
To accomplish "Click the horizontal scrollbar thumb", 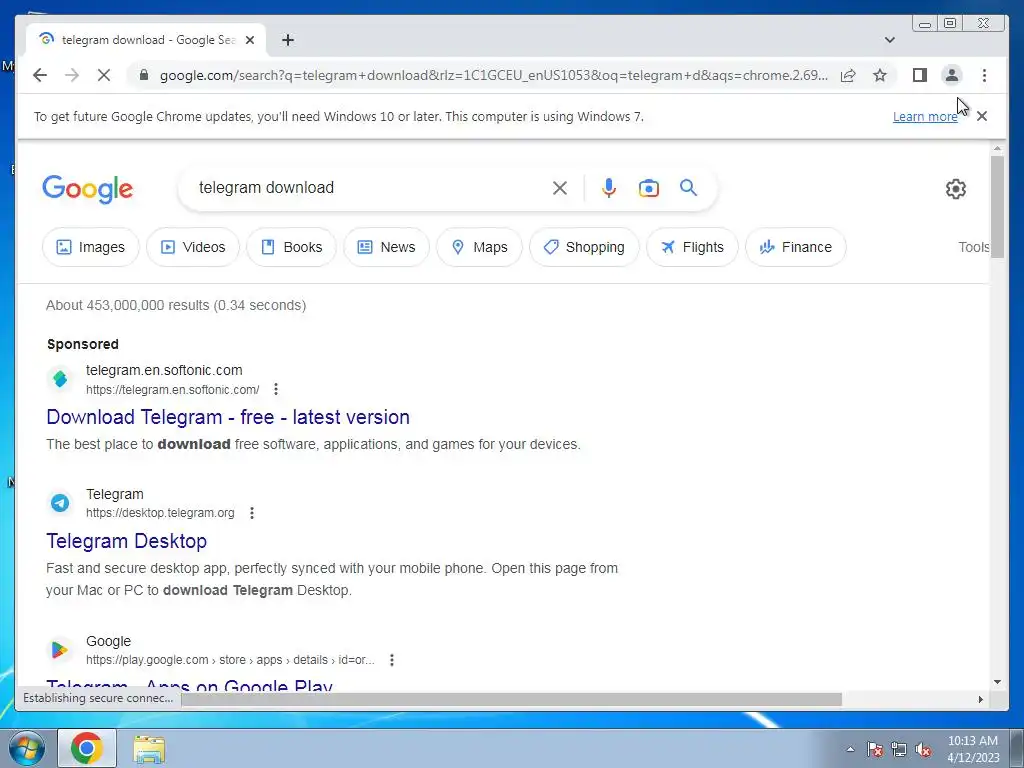I will 511,699.
